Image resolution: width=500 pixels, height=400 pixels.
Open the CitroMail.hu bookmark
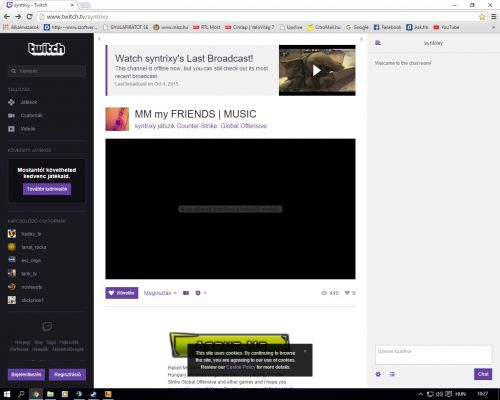[324, 27]
